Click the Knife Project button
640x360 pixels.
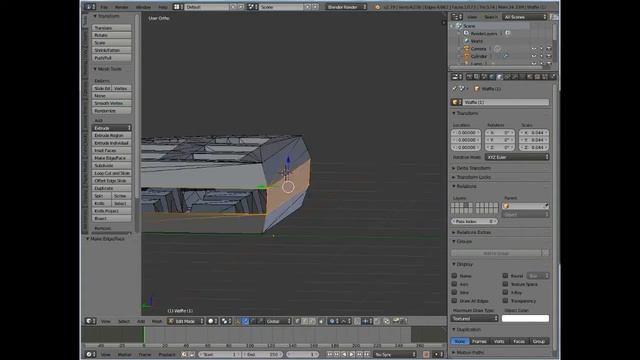(x=111, y=211)
